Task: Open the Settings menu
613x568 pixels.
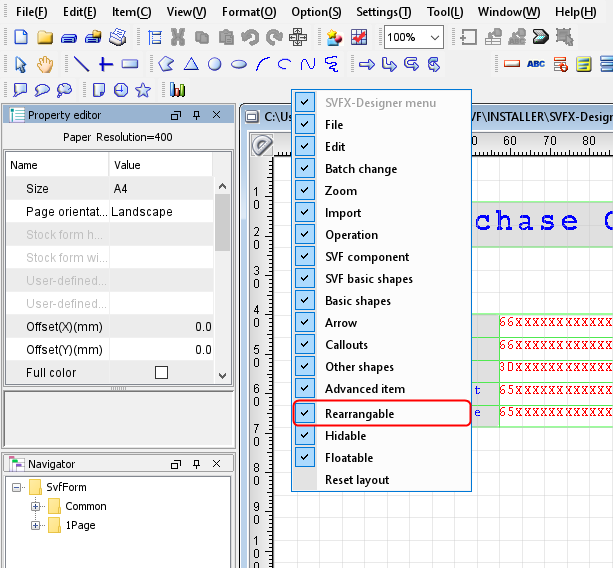Action: coord(383,11)
